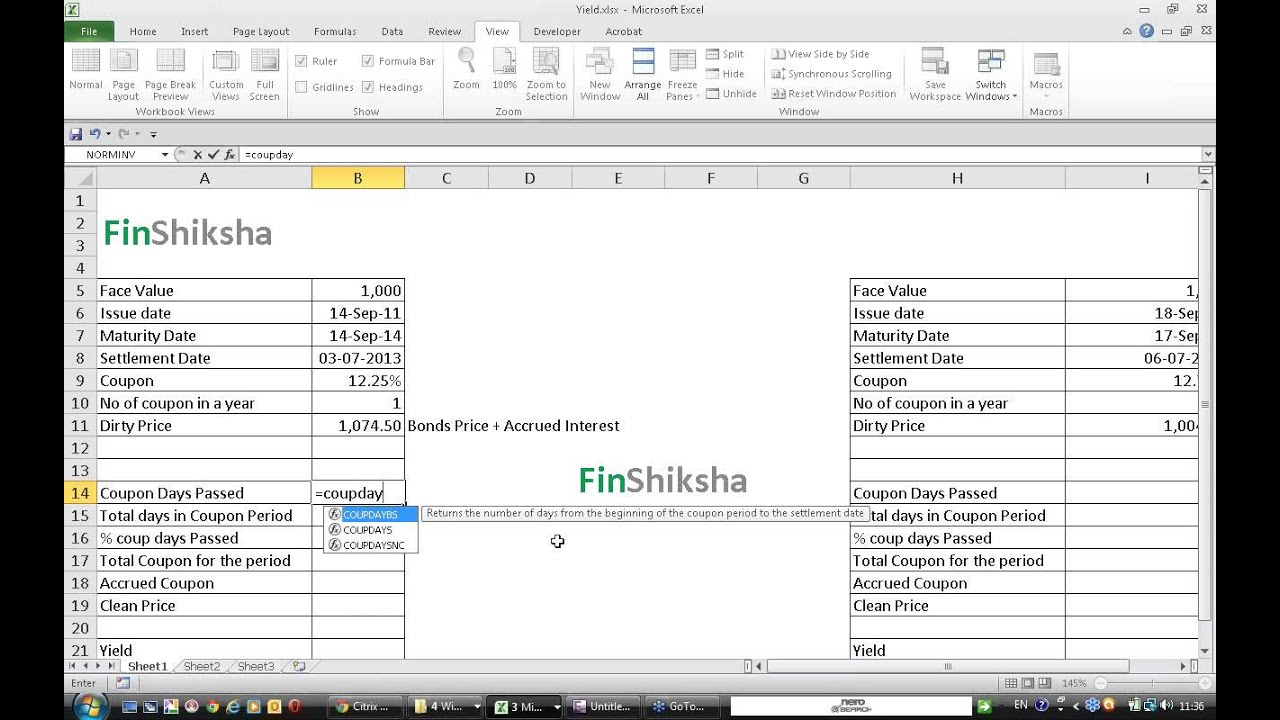Customize Quick Access Toolbar dropdown
This screenshot has width=1280, height=720.
(153, 134)
